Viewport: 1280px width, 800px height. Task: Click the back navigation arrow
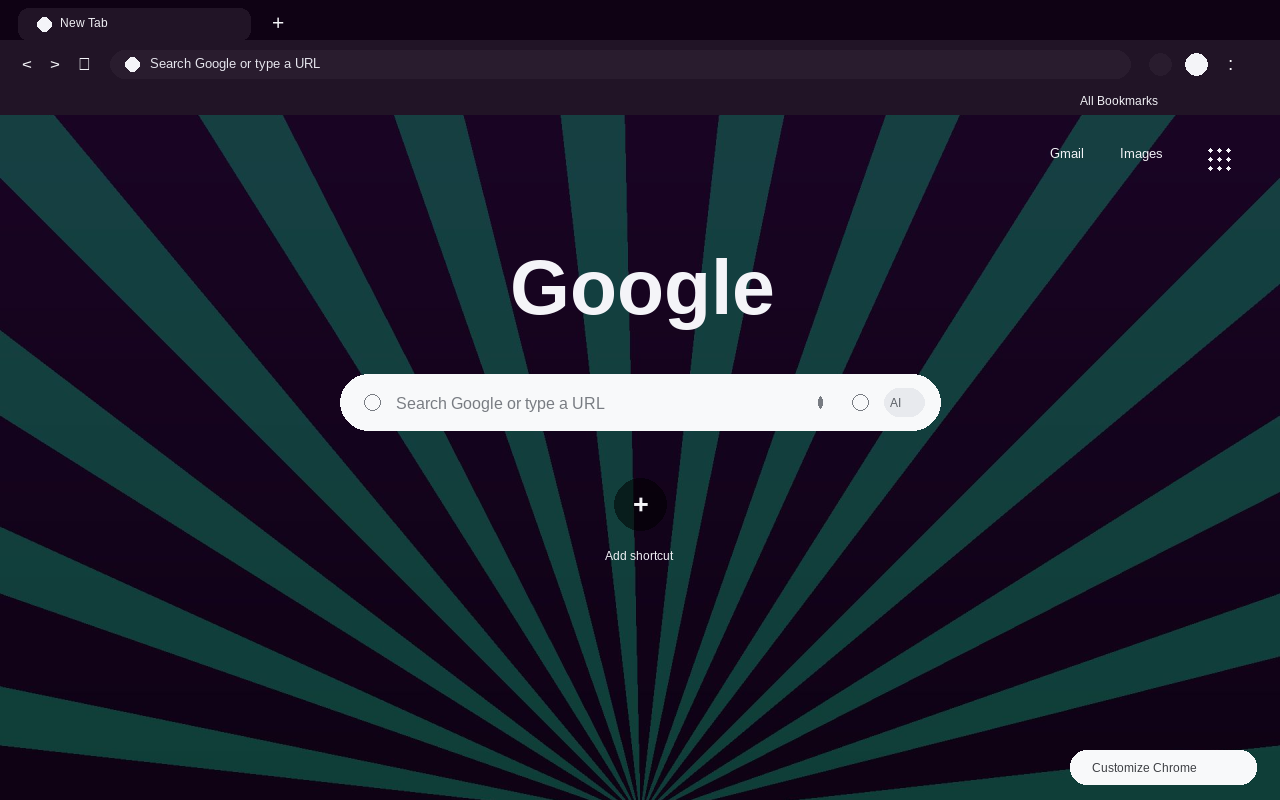tap(27, 64)
